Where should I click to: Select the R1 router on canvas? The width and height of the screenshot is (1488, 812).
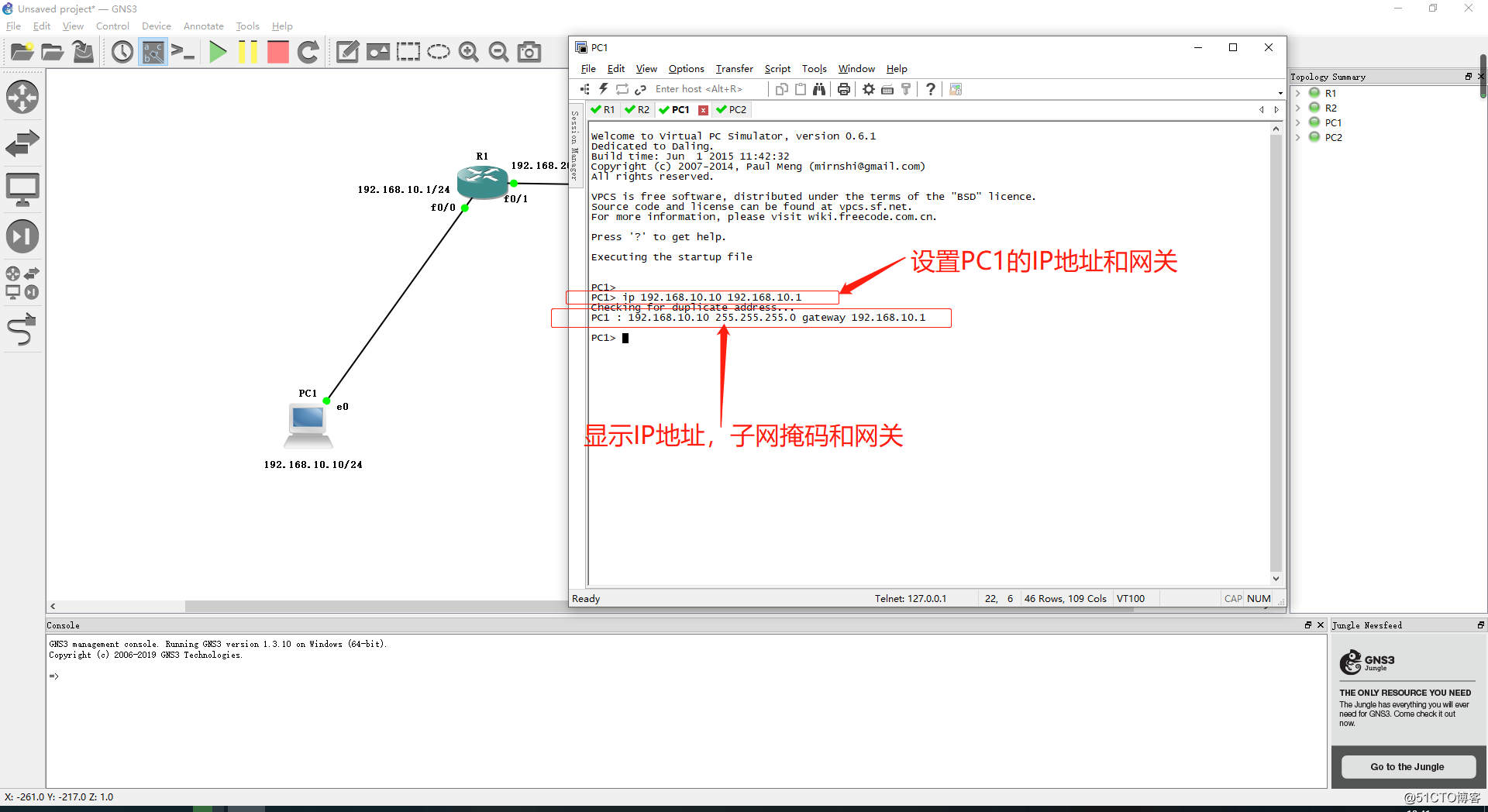[x=482, y=182]
